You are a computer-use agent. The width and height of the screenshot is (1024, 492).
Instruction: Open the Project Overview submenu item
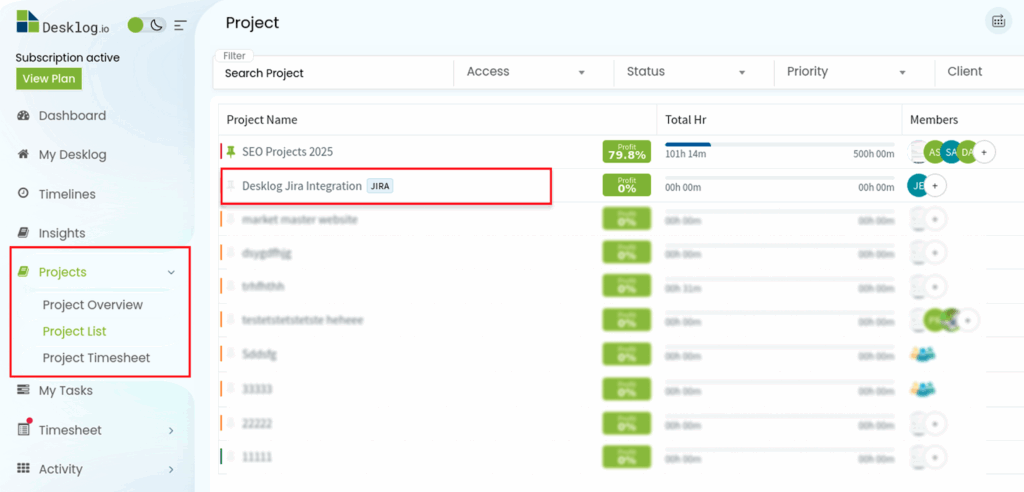click(x=92, y=305)
